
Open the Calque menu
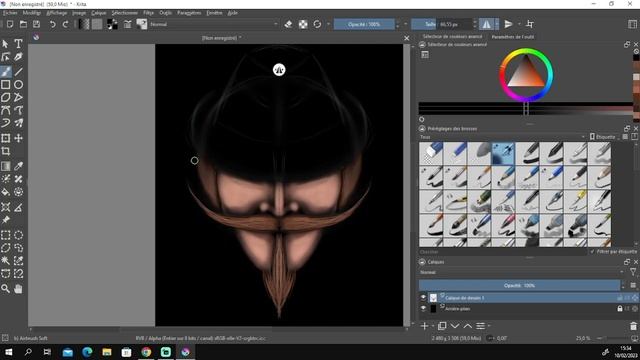click(x=98, y=13)
